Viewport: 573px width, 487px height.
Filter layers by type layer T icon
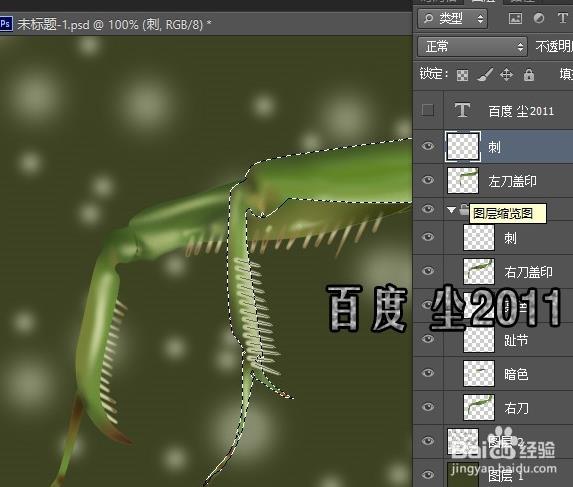click(562, 18)
